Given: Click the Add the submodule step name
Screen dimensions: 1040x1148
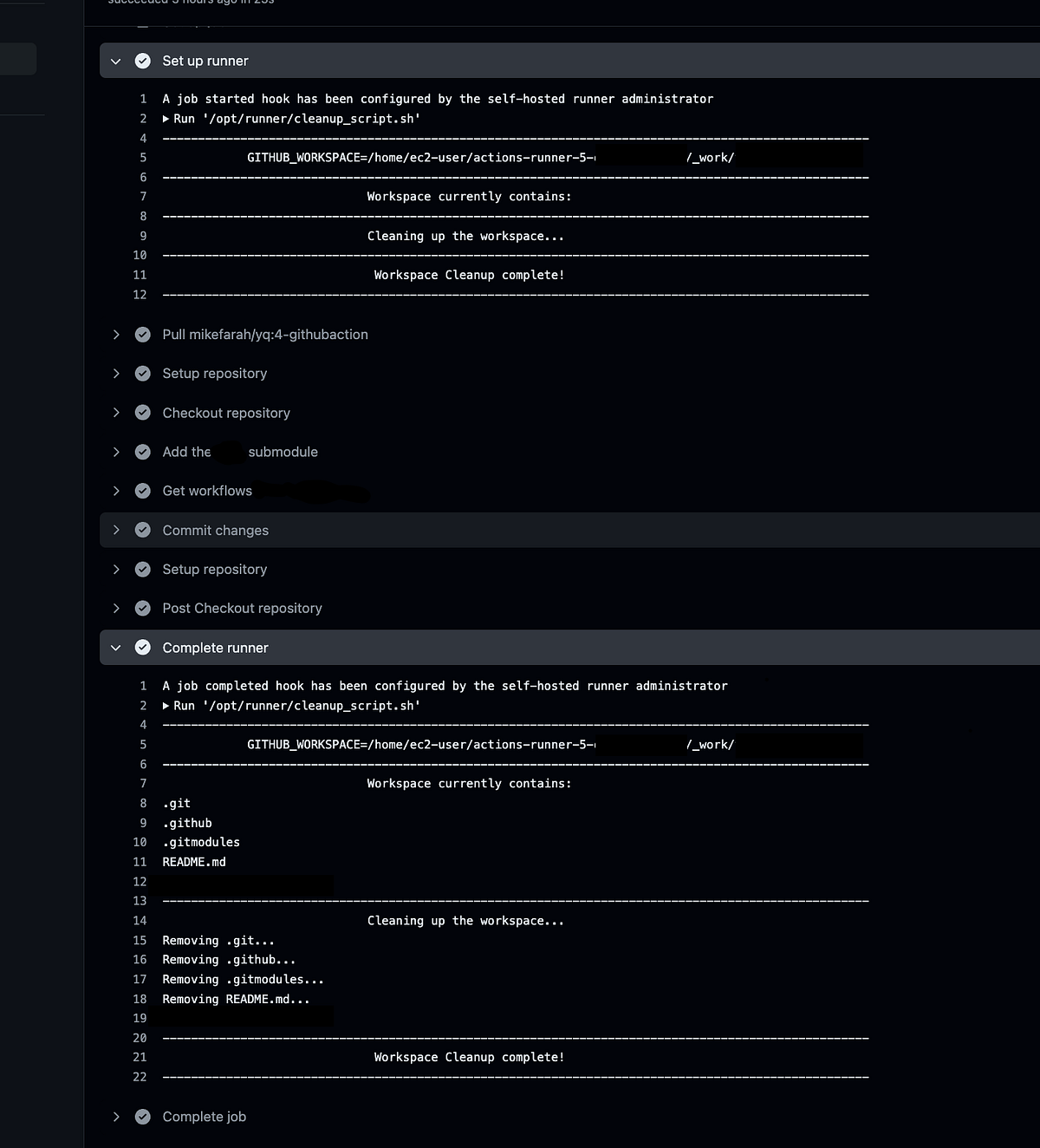Looking at the screenshot, I should pos(239,452).
